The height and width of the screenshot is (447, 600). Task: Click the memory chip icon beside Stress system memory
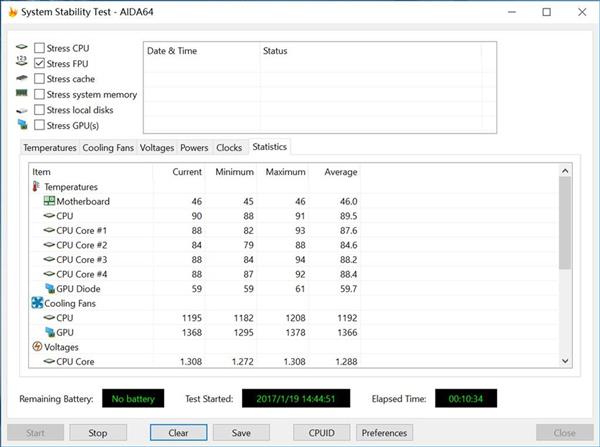click(21, 94)
